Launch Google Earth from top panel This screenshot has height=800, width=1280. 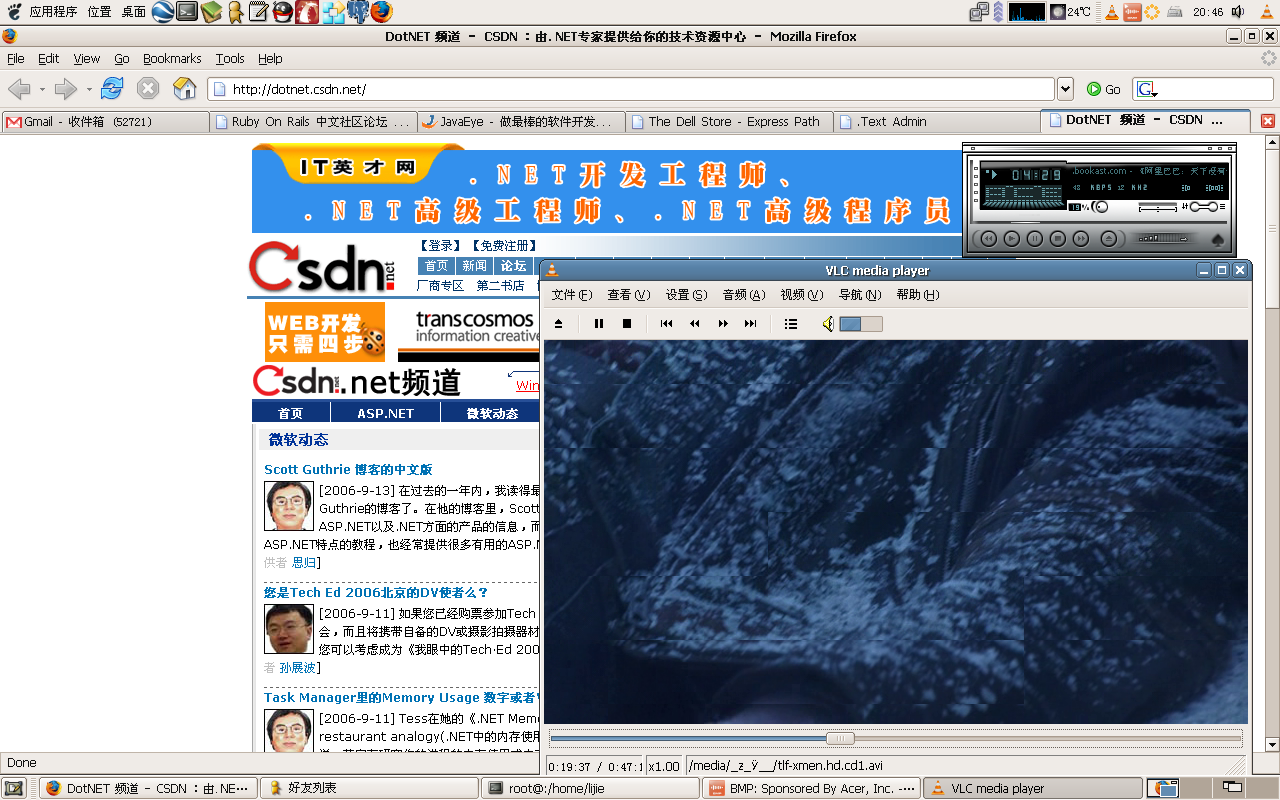tap(162, 12)
